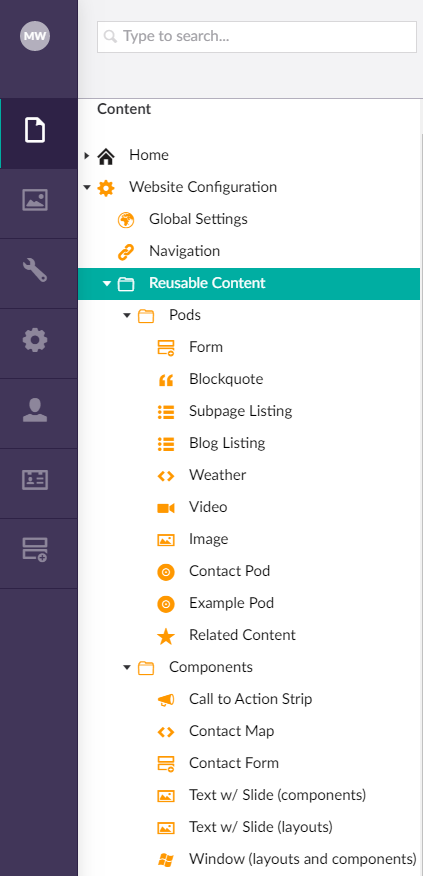Select the Navigation tree item

184,251
